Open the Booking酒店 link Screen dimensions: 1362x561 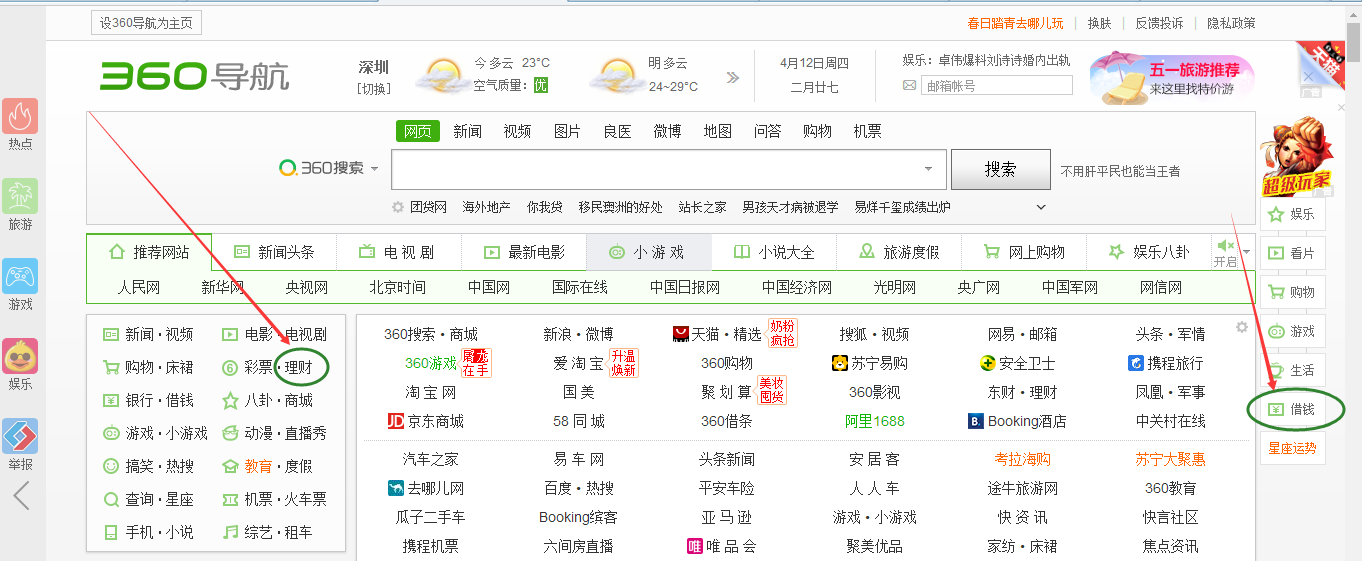click(1017, 421)
